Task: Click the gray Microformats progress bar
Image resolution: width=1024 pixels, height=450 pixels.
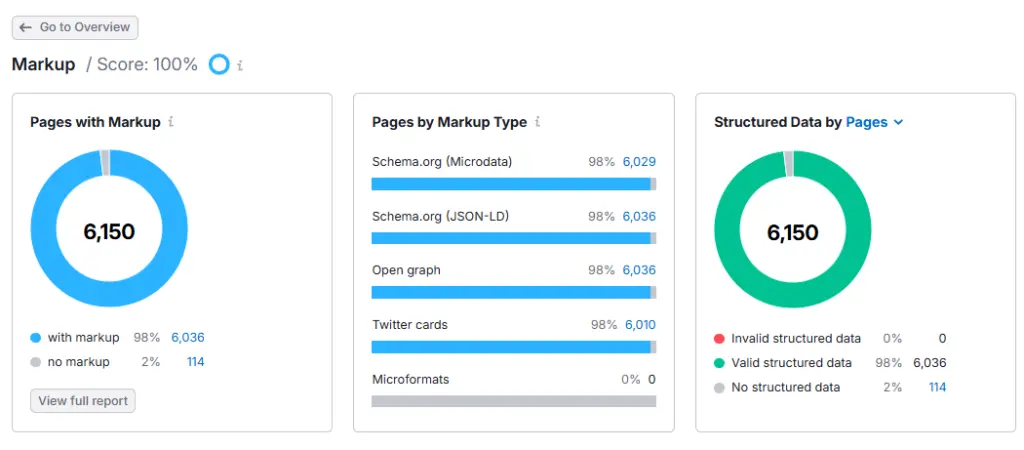Action: [x=513, y=401]
